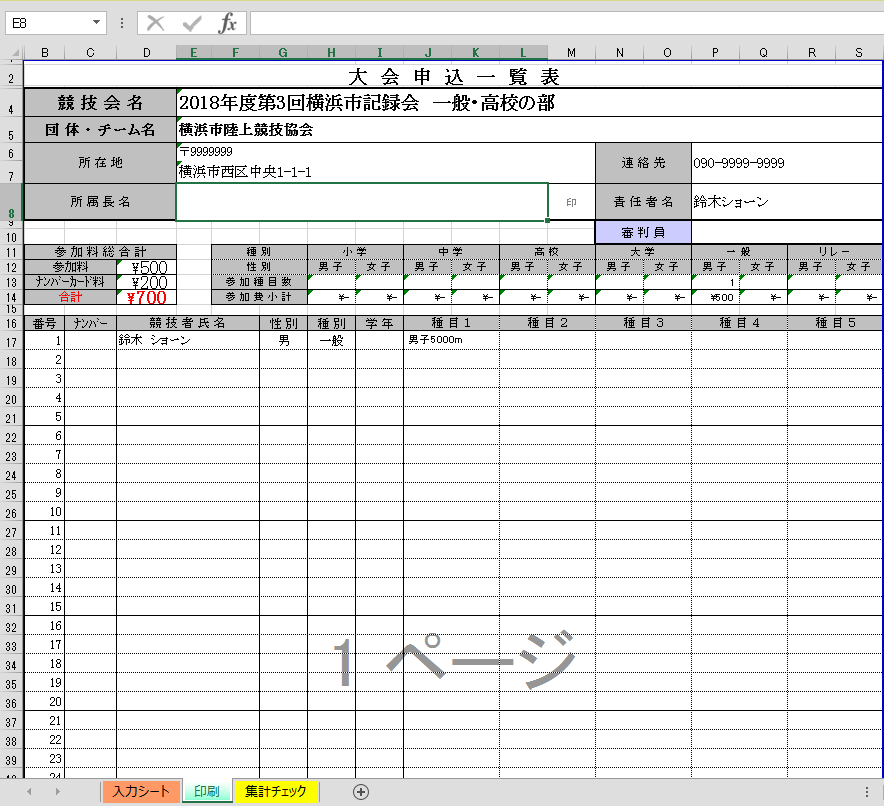Select column M header
884x806 pixels.
click(x=571, y=52)
